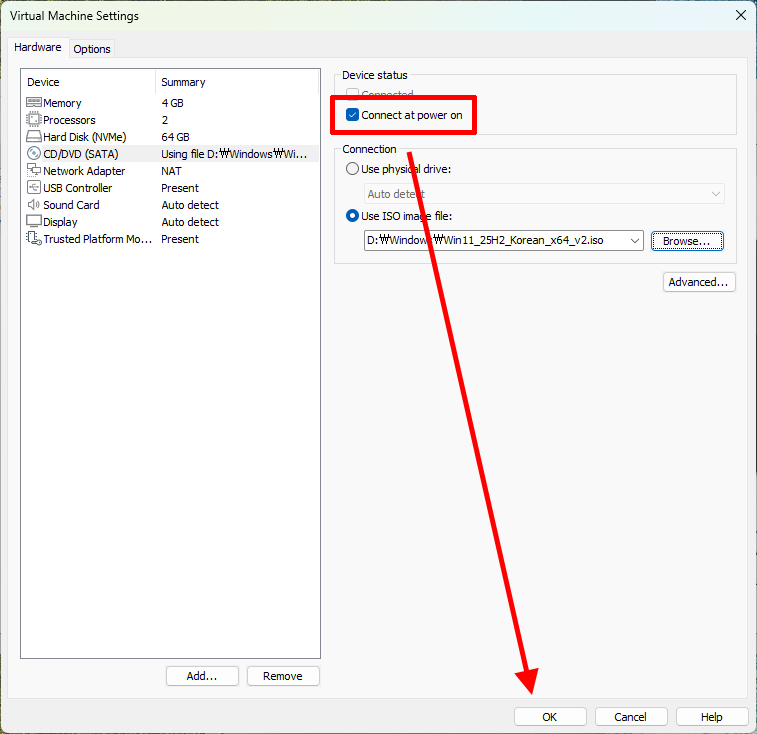Image resolution: width=757 pixels, height=734 pixels.
Task: Click the 64 GB hard disk summary
Action: (x=175, y=137)
